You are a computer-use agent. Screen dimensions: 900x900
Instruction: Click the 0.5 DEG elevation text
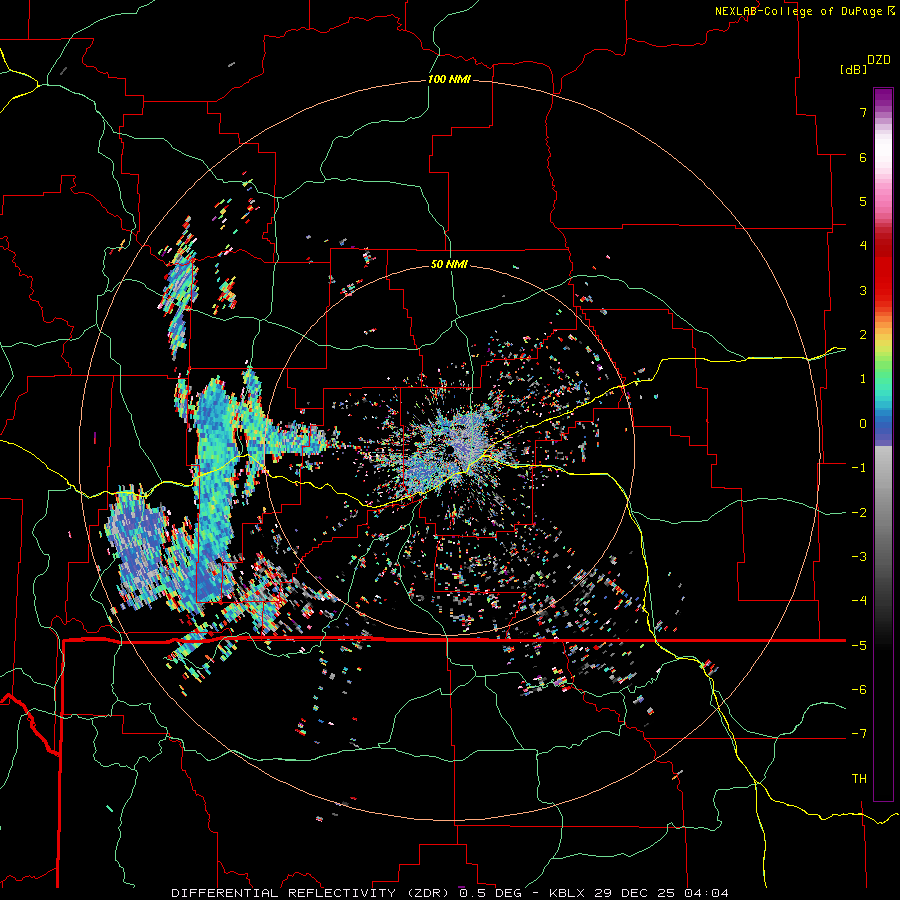tap(490, 893)
